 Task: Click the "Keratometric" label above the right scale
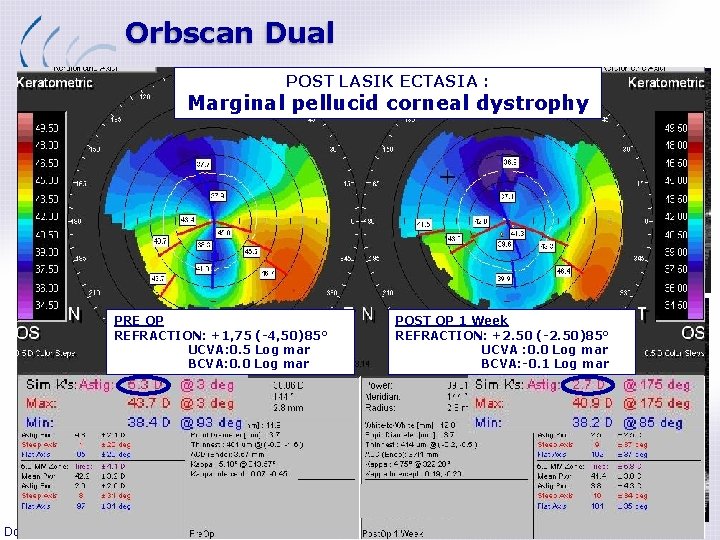tap(666, 83)
